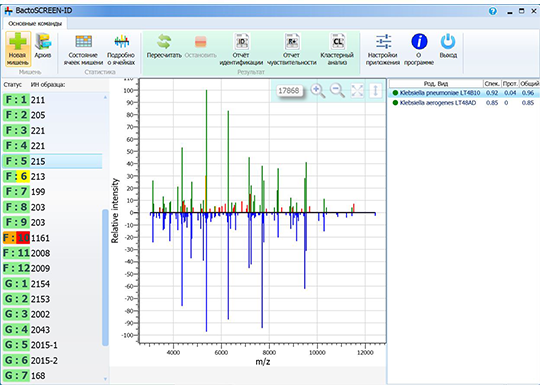Select sample row F : 7 199
This screenshot has height=388, width=540.
[52, 191]
